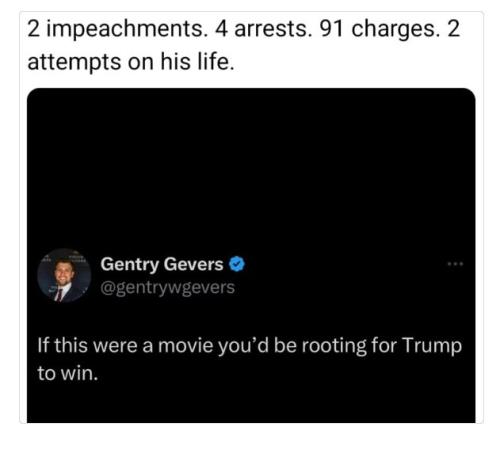Select the tweet line starting "If this were"
The height and width of the screenshot is (461, 500).
[249, 345]
